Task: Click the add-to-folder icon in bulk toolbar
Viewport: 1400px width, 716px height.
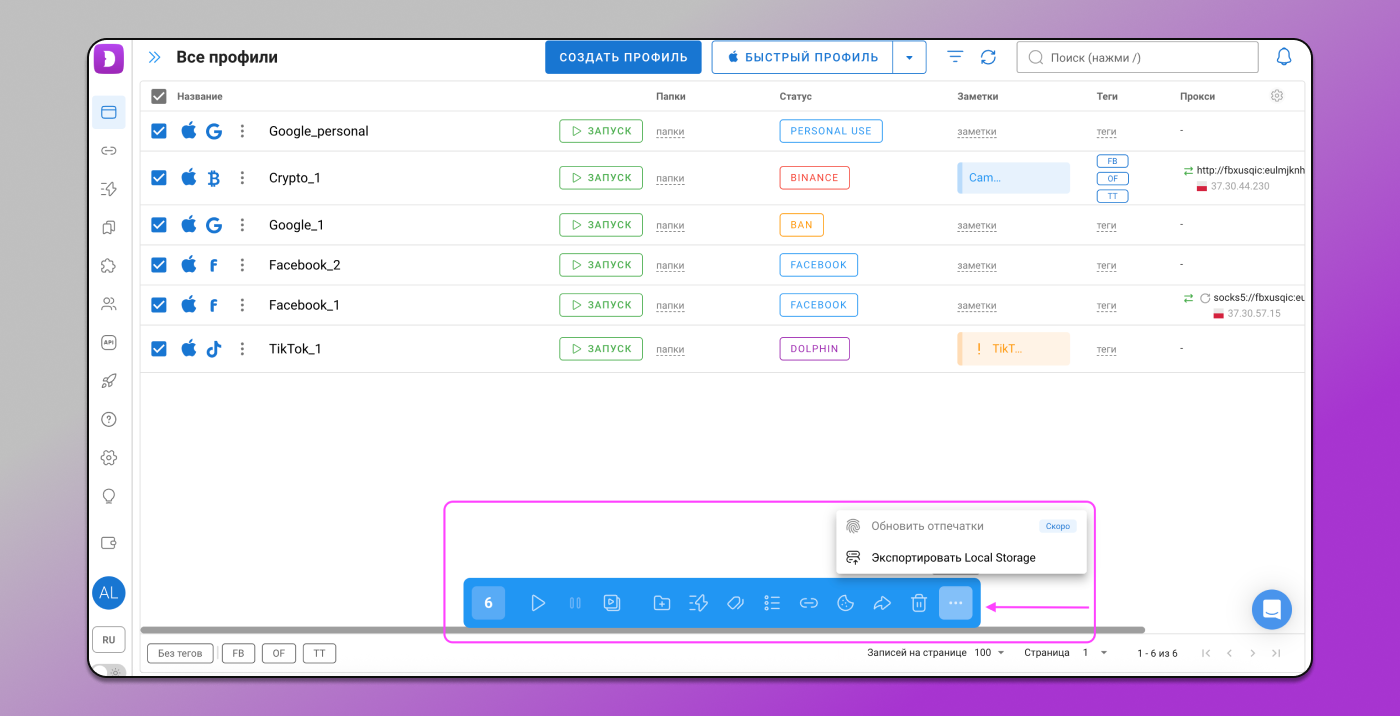Action: click(661, 603)
